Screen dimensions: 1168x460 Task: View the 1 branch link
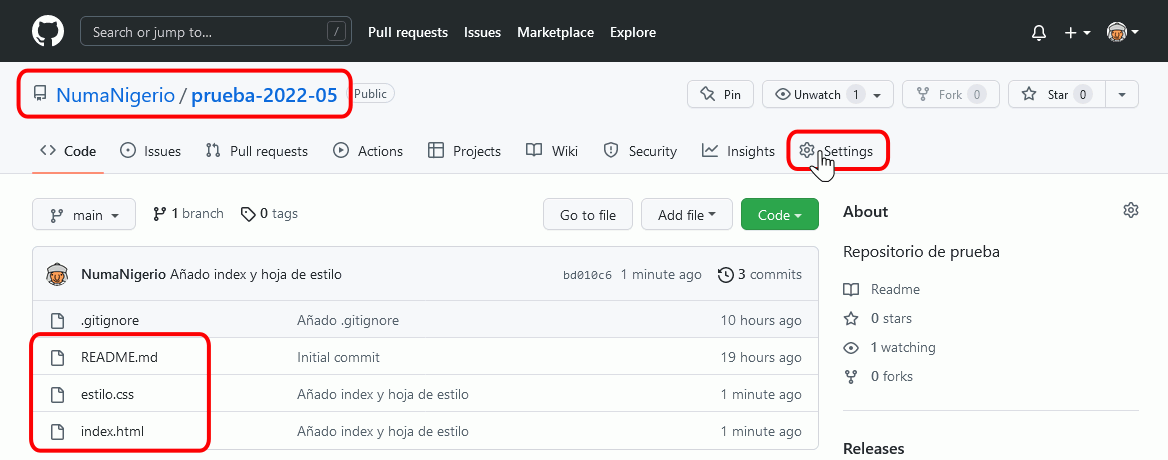tap(188, 214)
